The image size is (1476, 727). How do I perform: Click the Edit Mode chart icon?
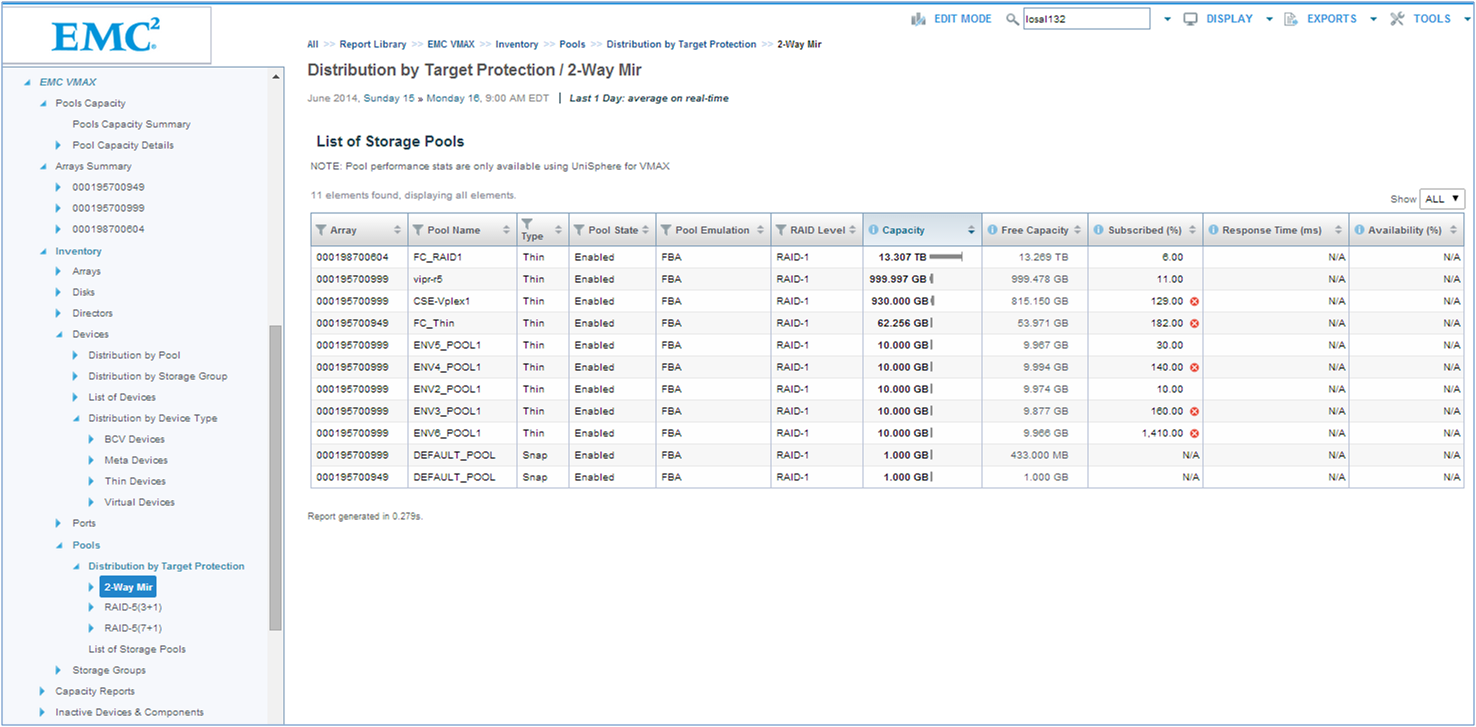919,19
